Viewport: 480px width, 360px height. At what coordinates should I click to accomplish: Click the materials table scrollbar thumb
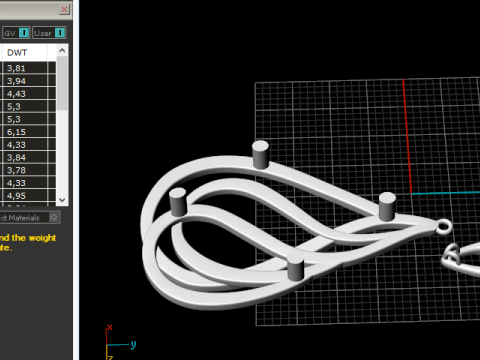62,83
